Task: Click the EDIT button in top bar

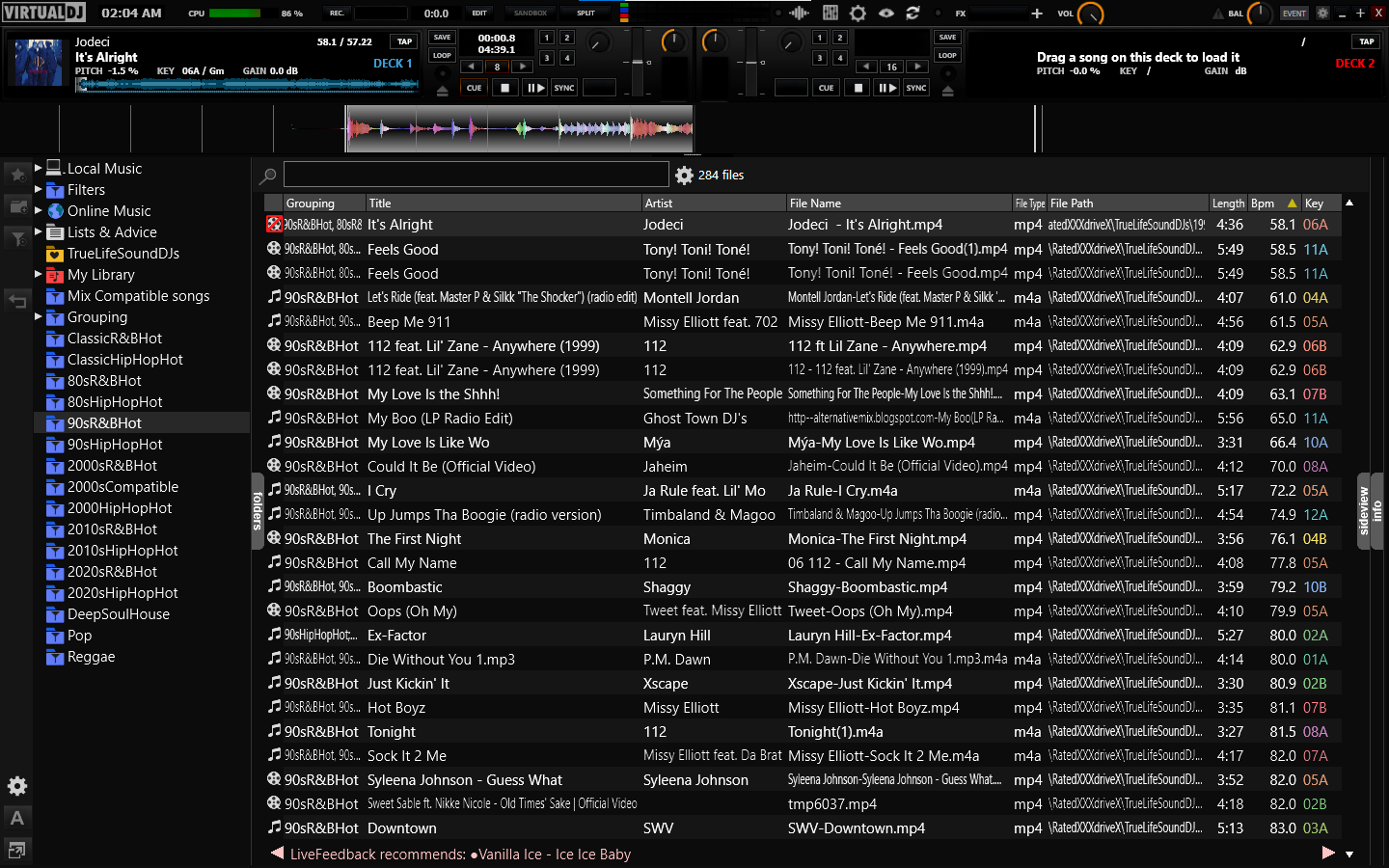Action: [x=479, y=14]
